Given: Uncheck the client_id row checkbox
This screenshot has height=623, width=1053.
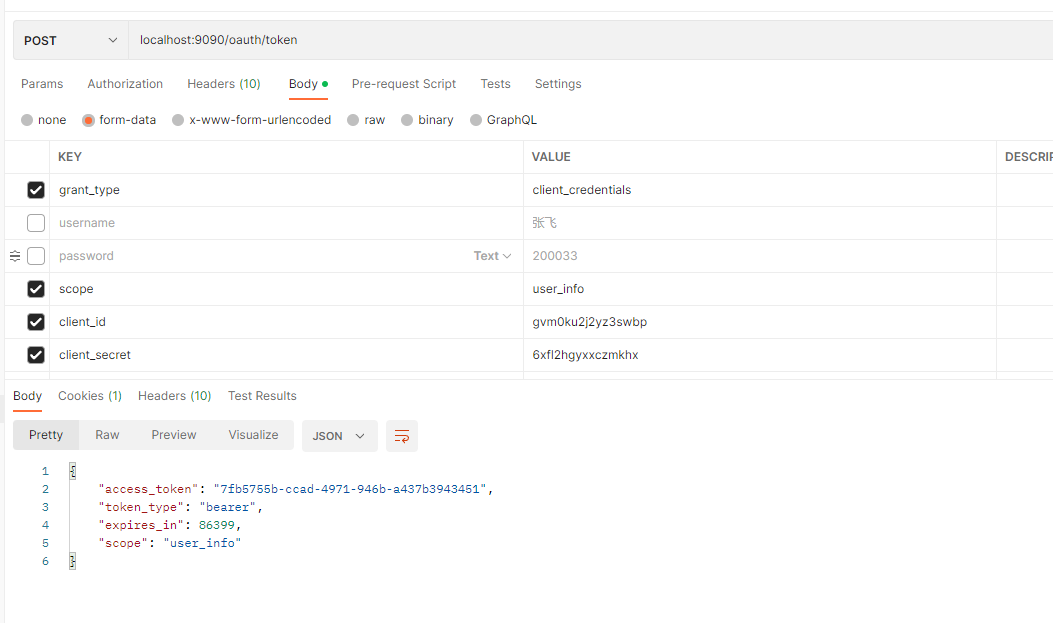Looking at the screenshot, I should pos(36,322).
